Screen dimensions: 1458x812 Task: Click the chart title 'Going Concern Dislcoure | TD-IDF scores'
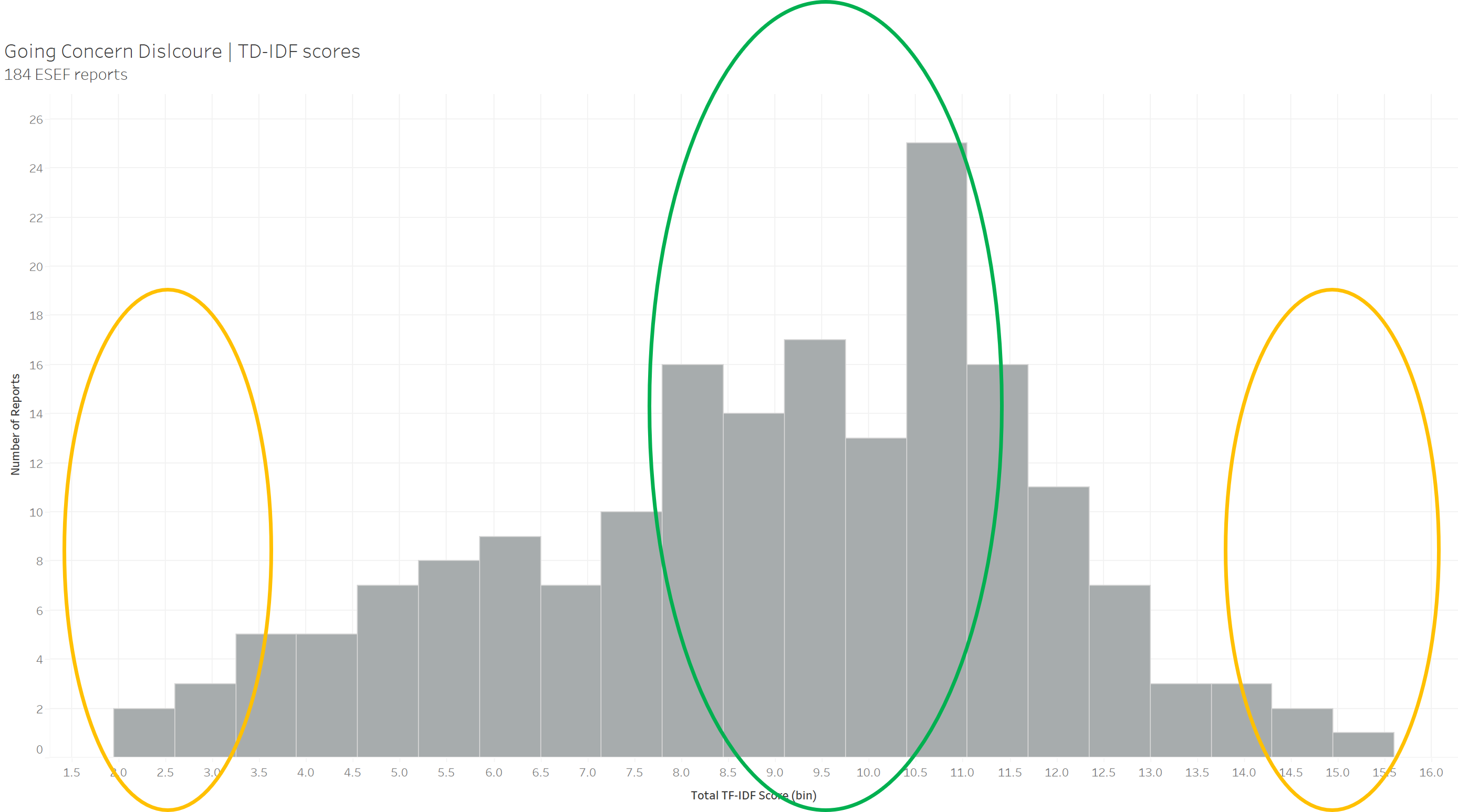point(182,51)
